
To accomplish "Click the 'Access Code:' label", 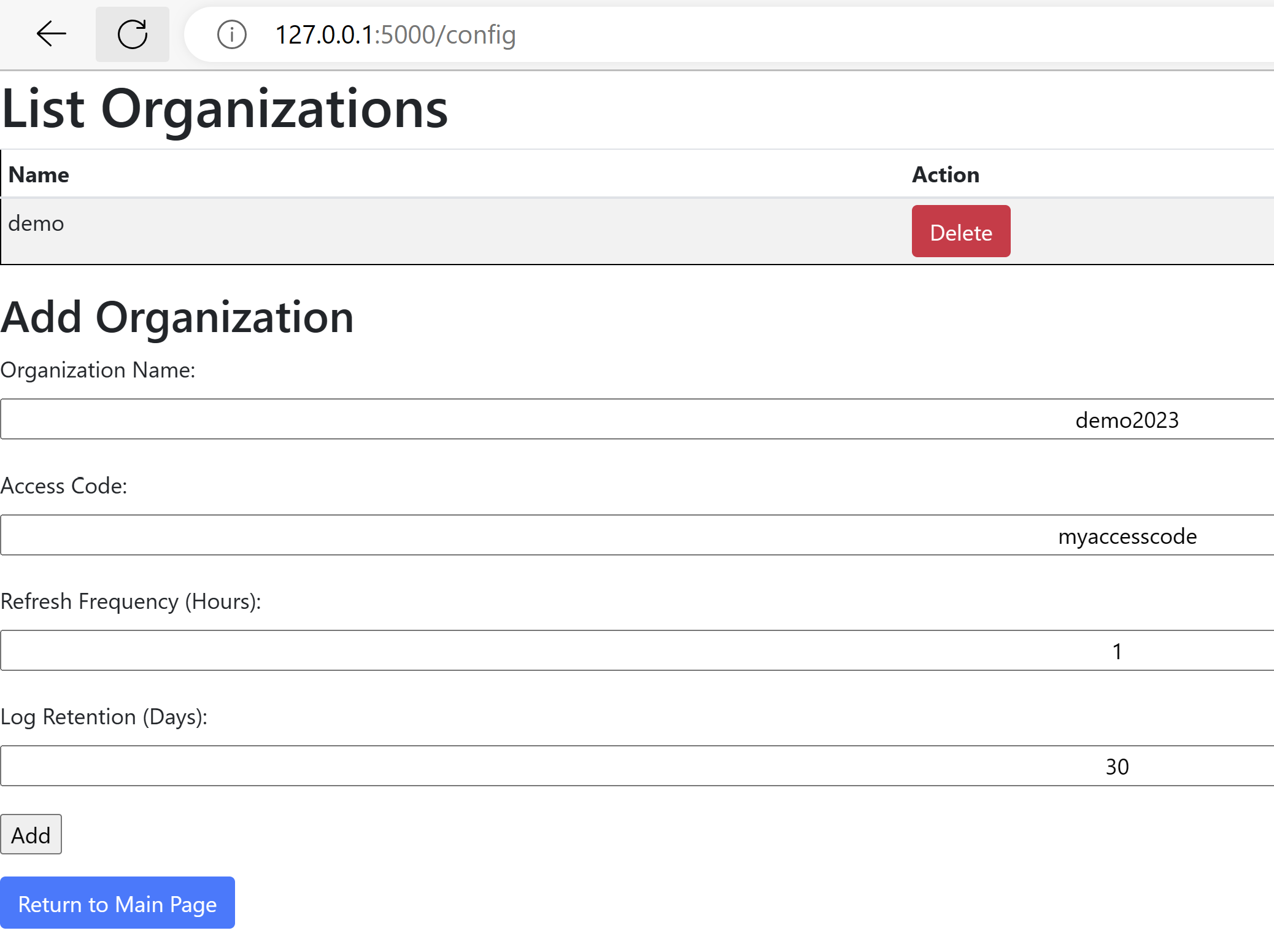I will (x=64, y=486).
